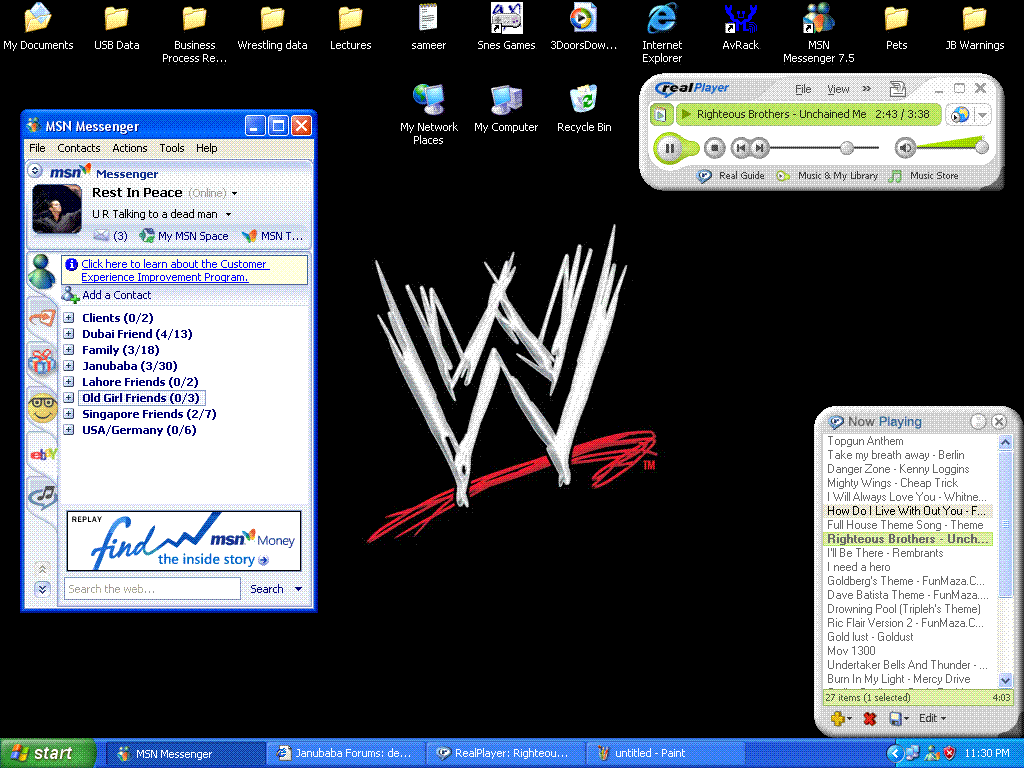
Task: Open the RealPlayer File menu
Action: pos(803,89)
